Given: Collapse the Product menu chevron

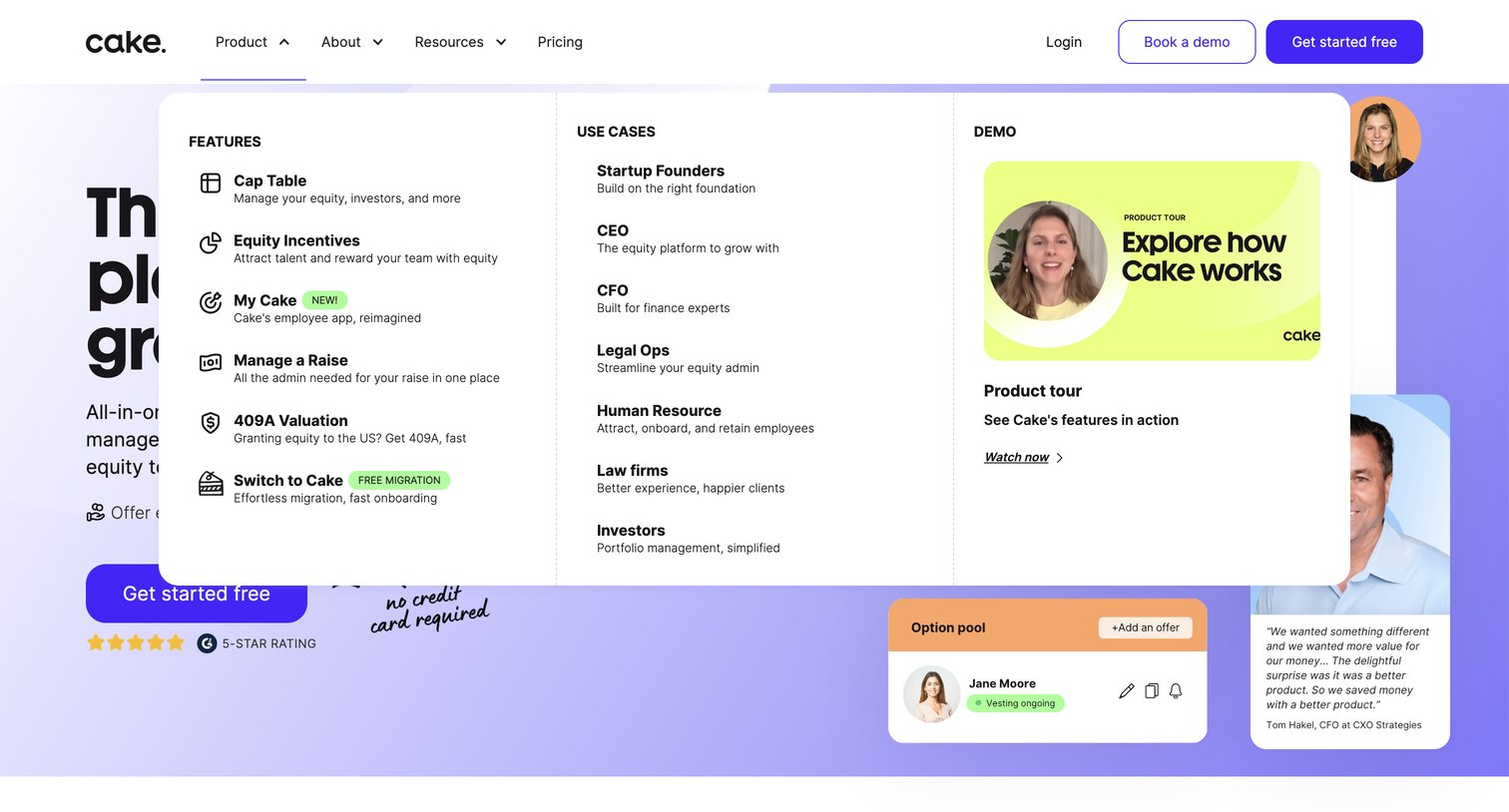Looking at the screenshot, I should coord(284,42).
